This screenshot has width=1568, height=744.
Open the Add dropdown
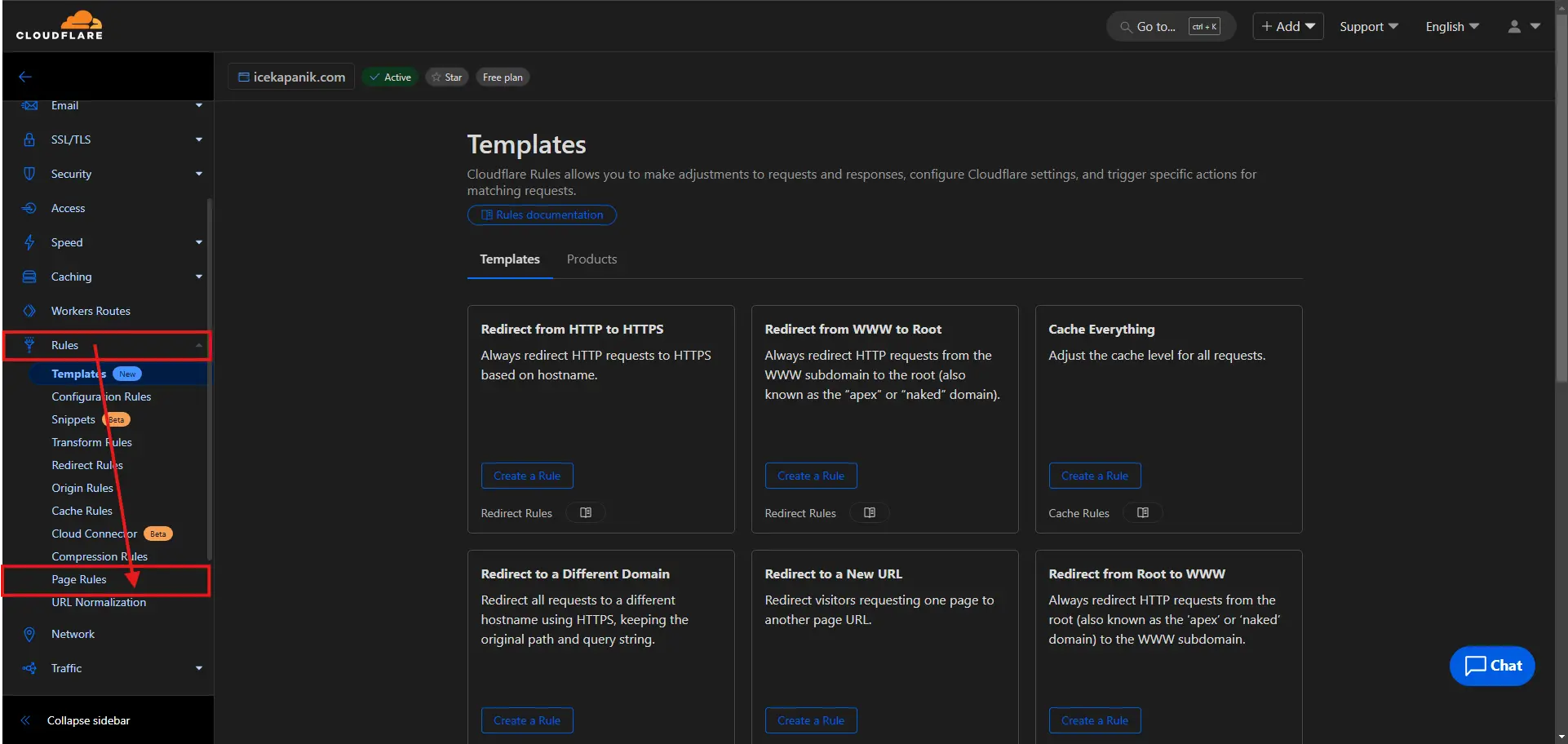[1288, 26]
